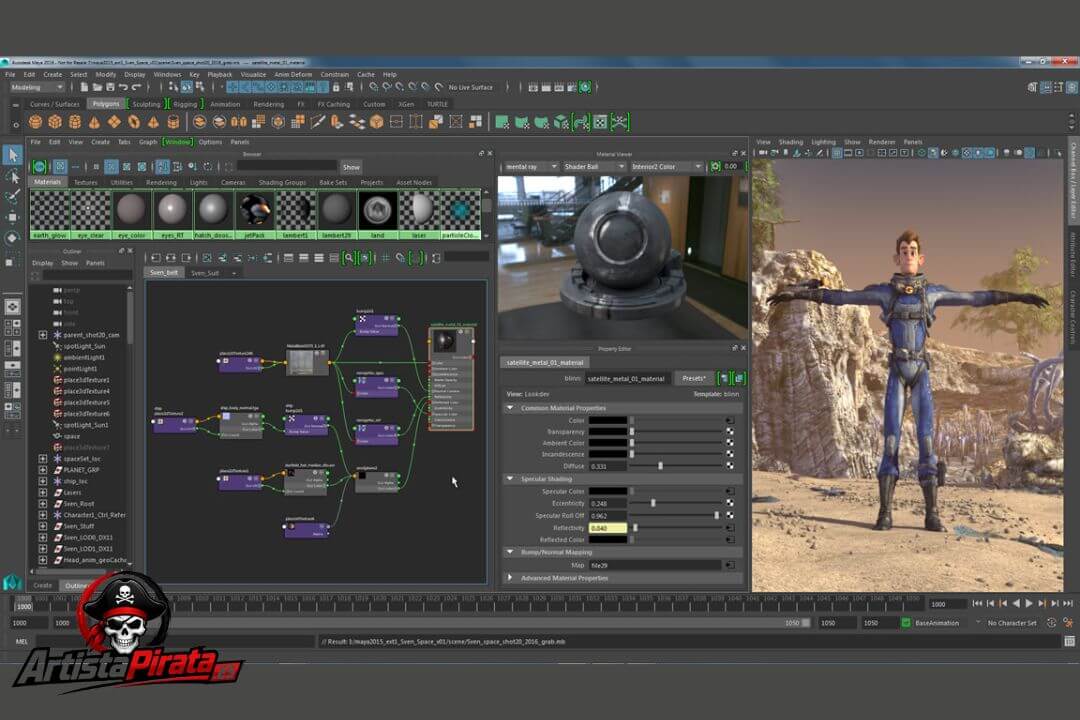Click the Maya home icon at bottom left
1080x720 pixels.
(x=12, y=583)
